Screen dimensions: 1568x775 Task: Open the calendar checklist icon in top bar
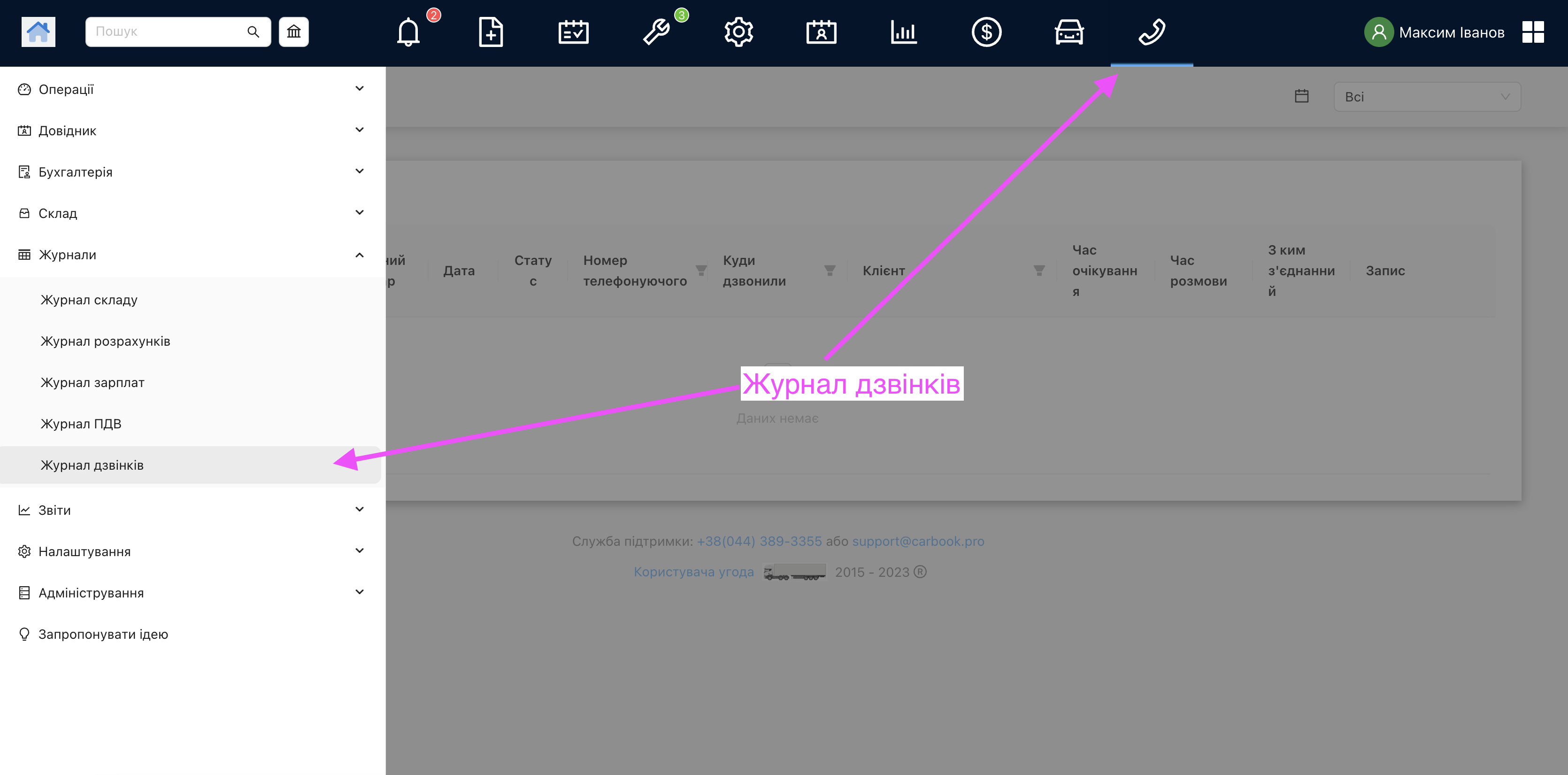(573, 32)
